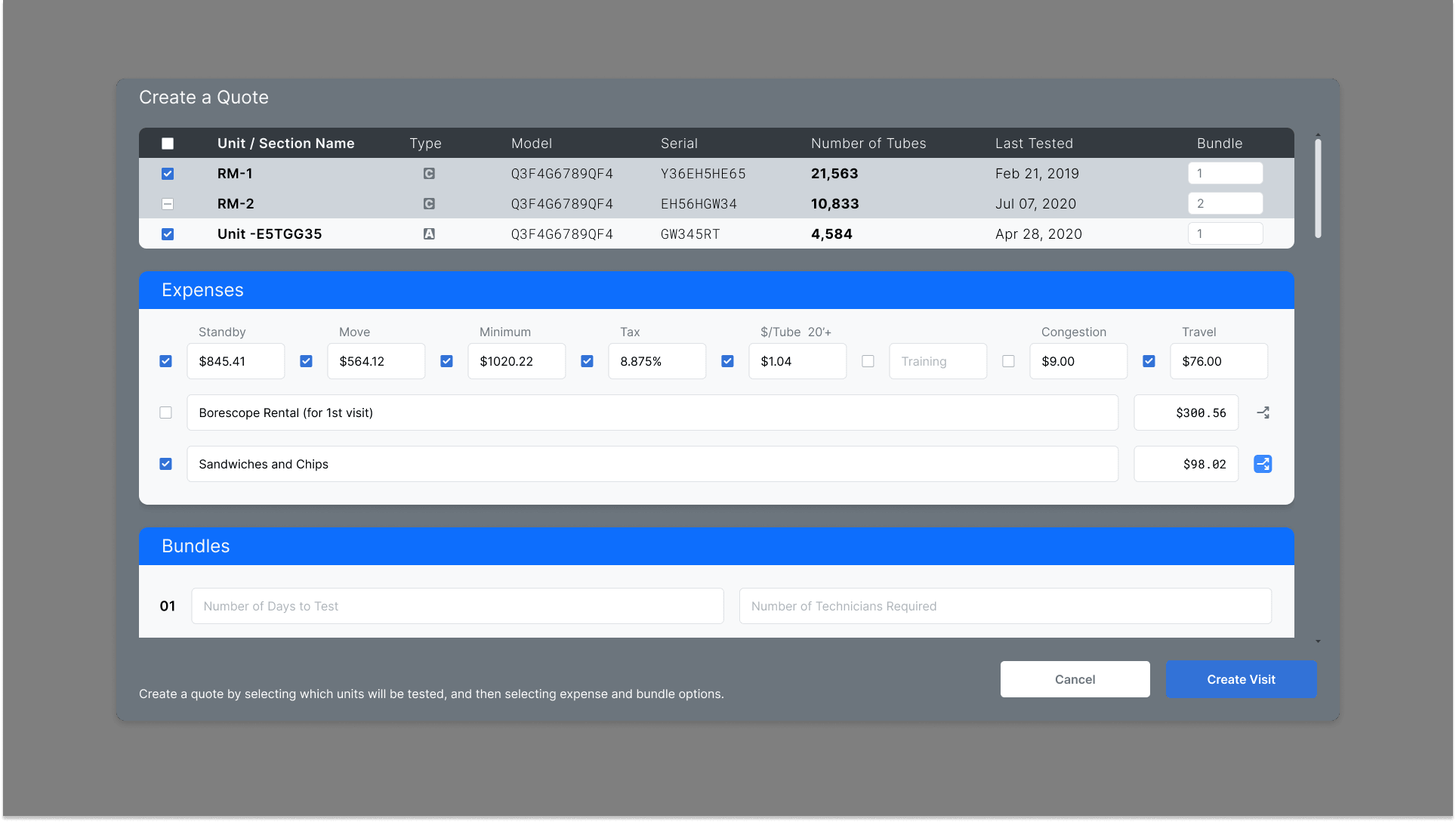This screenshot has height=822, width=1456.
Task: Edit the Tax 8.875% field
Action: pyautogui.click(x=657, y=361)
